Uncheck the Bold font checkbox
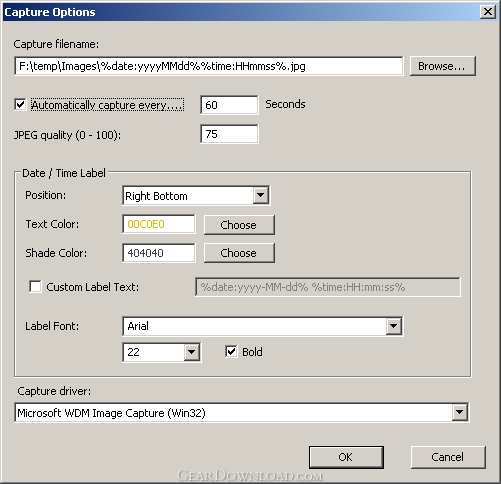Screen dimensions: 501x484 click(x=231, y=352)
